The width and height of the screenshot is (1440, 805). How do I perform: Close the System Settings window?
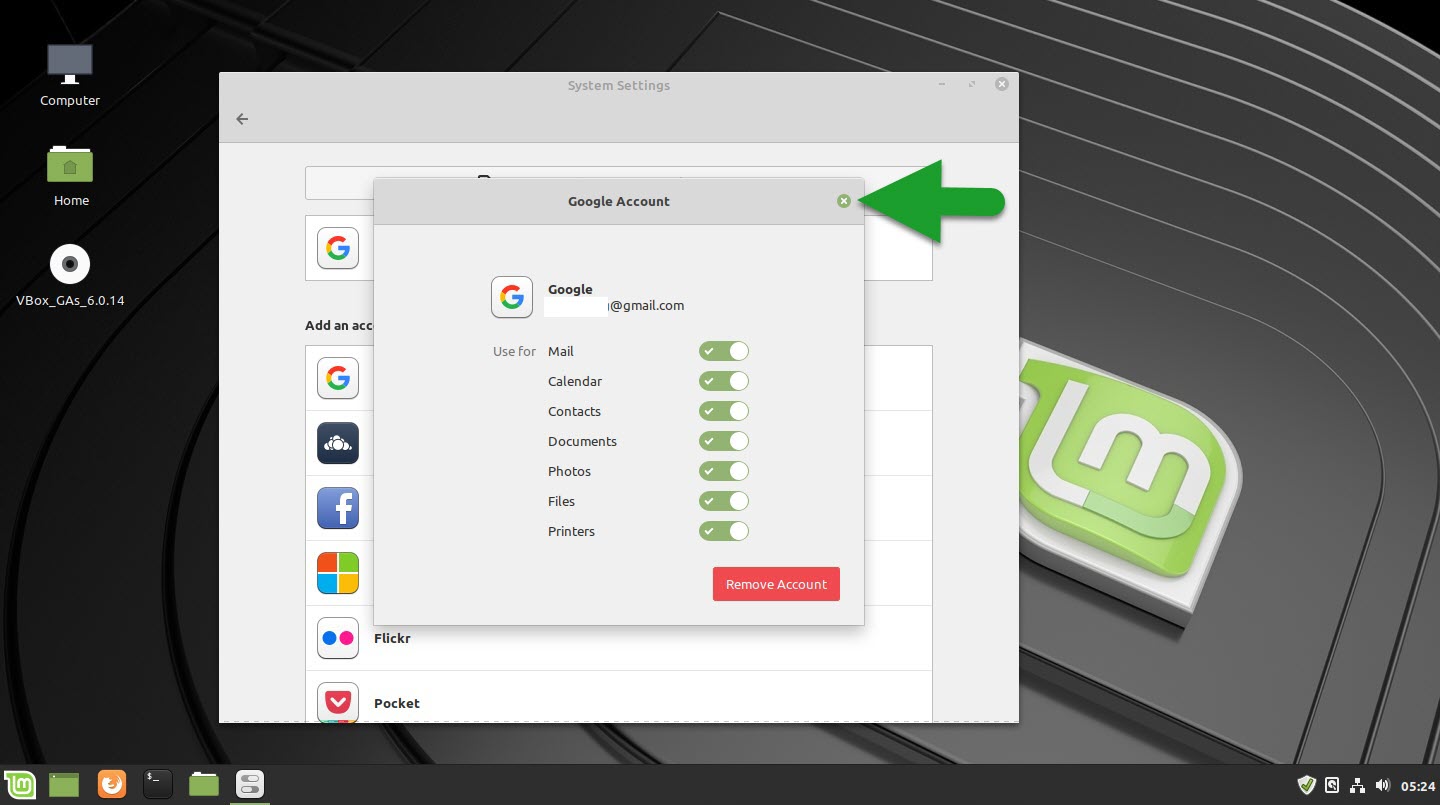coord(1001,85)
